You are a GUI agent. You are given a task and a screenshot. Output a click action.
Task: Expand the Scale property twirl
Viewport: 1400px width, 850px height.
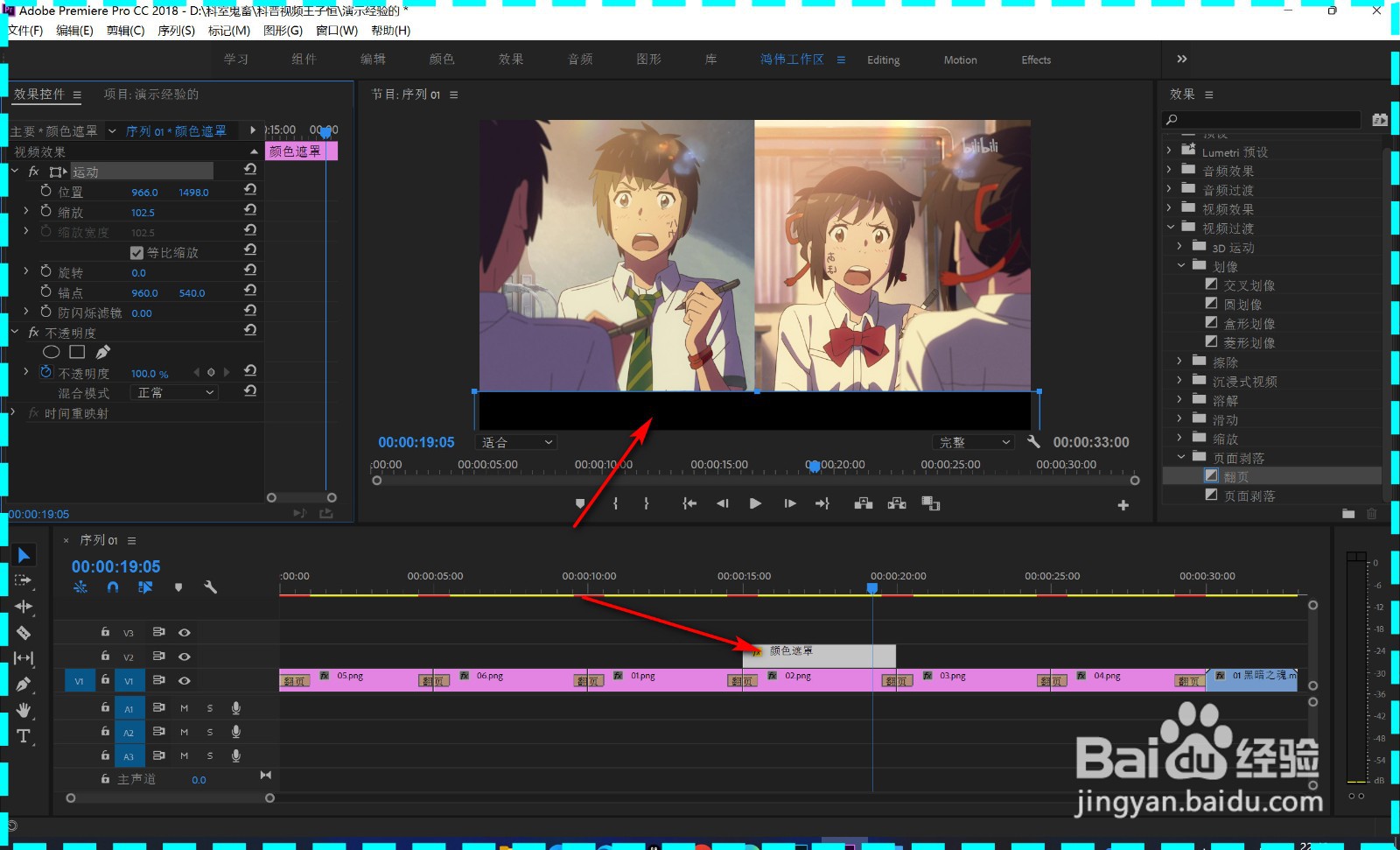click(26, 211)
